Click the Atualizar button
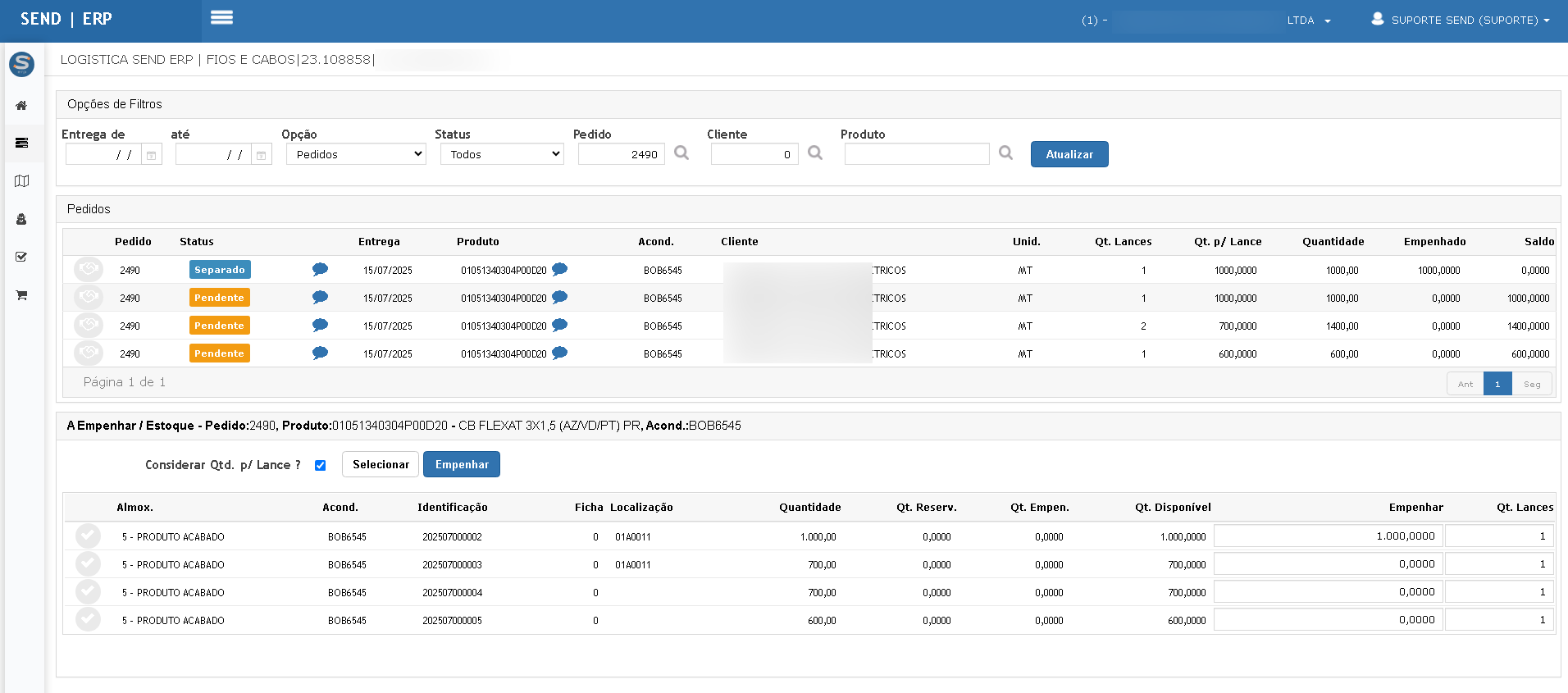Image resolution: width=1568 pixels, height=693 pixels. 1069,154
